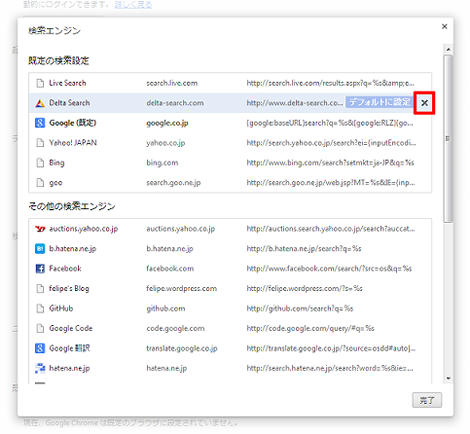Click the Google default engine icon
Screen dimensions: 470x434
[x=40, y=123]
